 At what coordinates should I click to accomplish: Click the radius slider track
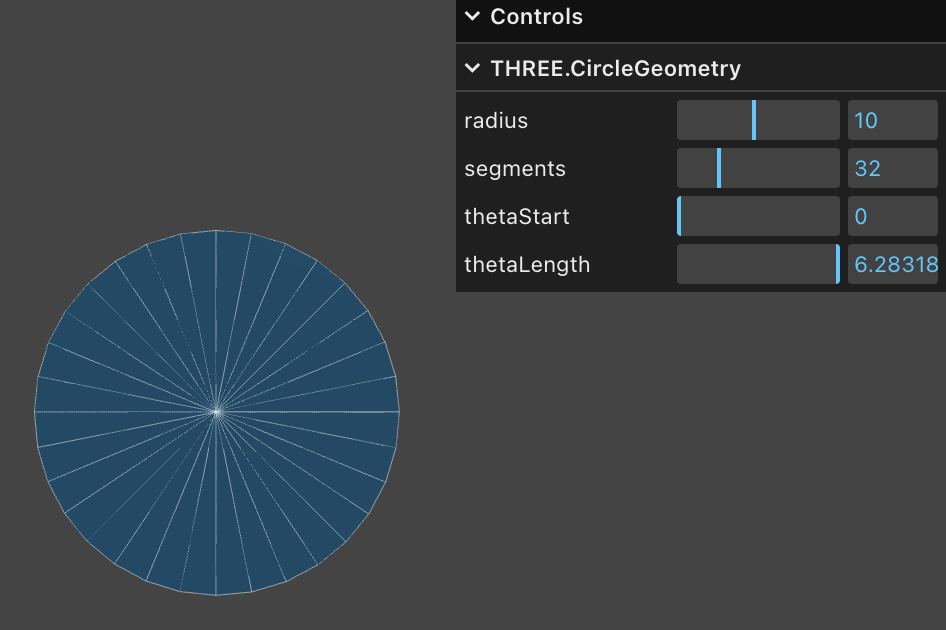coord(758,120)
